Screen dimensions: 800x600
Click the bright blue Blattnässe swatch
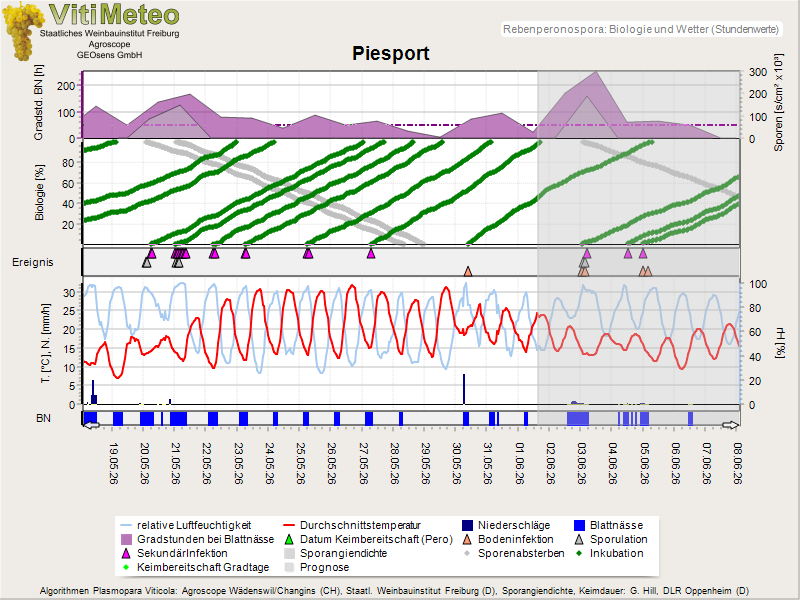click(579, 525)
